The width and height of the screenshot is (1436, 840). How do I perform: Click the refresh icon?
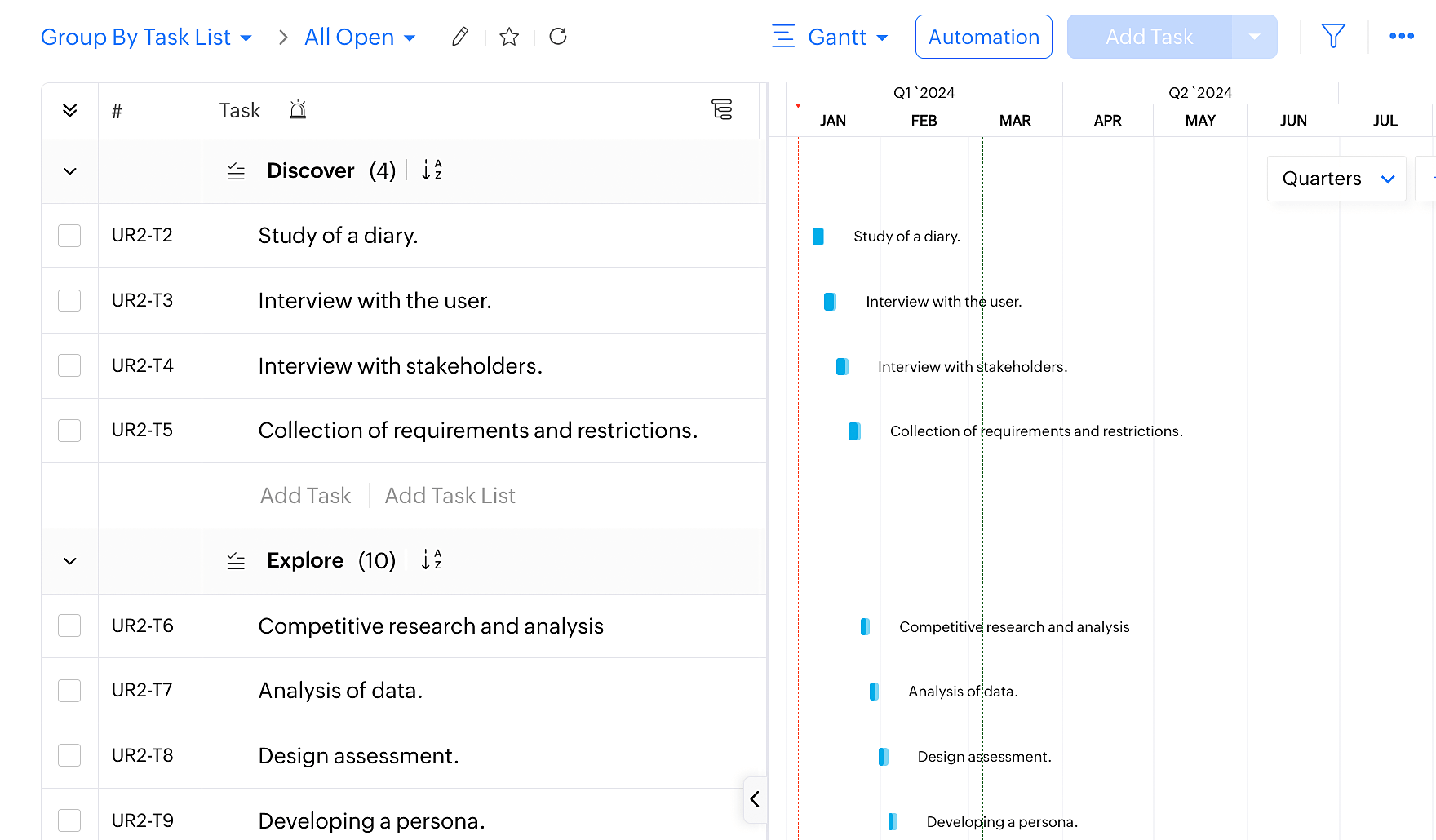(x=558, y=37)
